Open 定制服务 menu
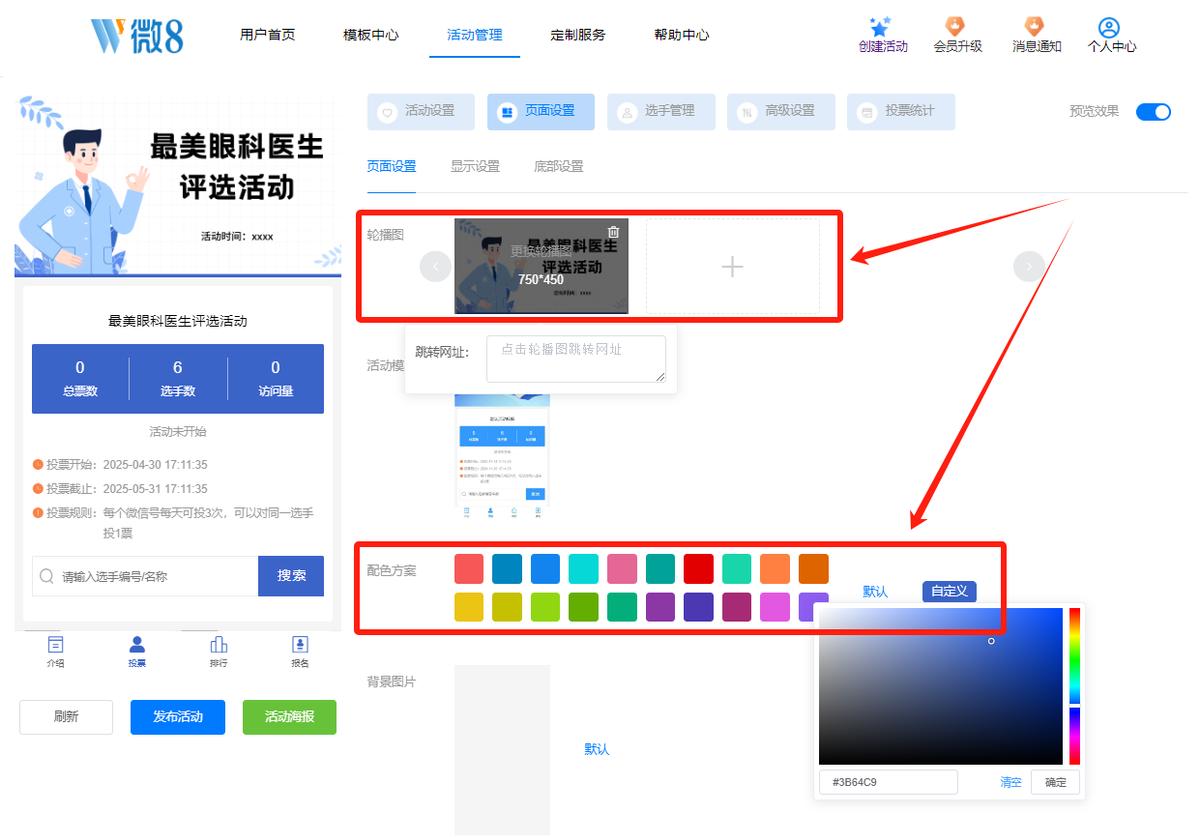Screen dimensions: 1200x837 [x=578, y=34]
